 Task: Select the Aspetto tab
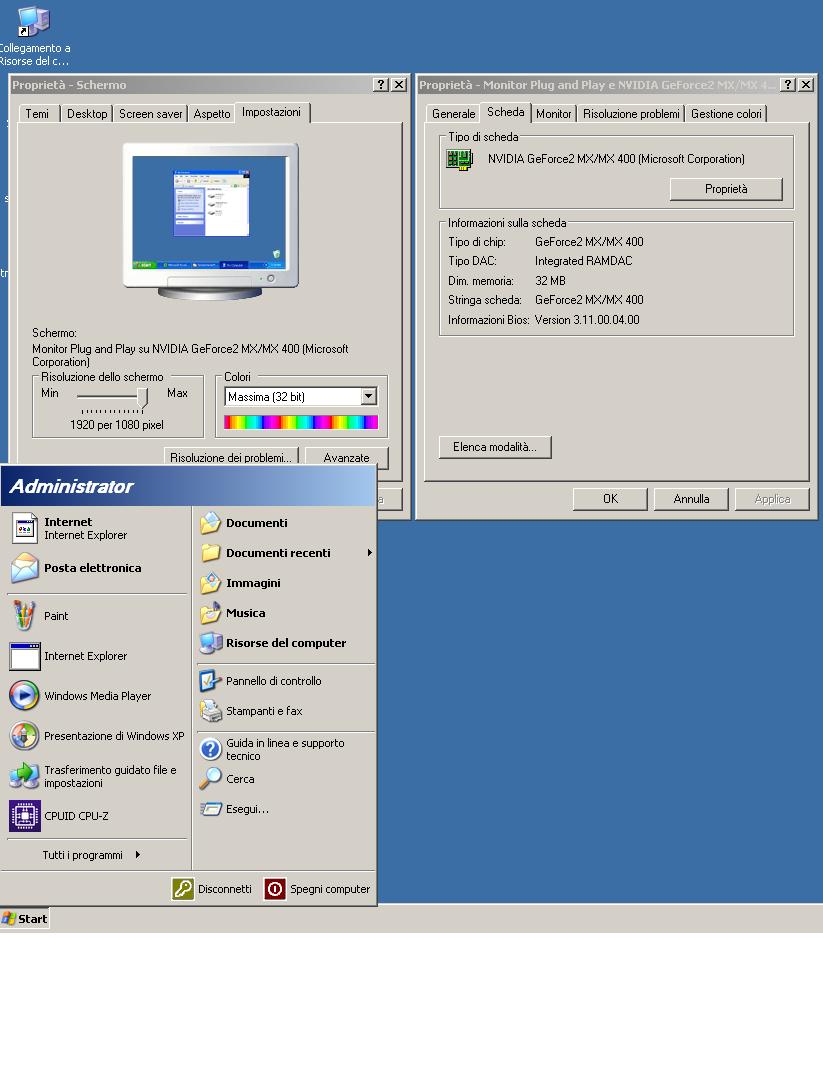[211, 114]
